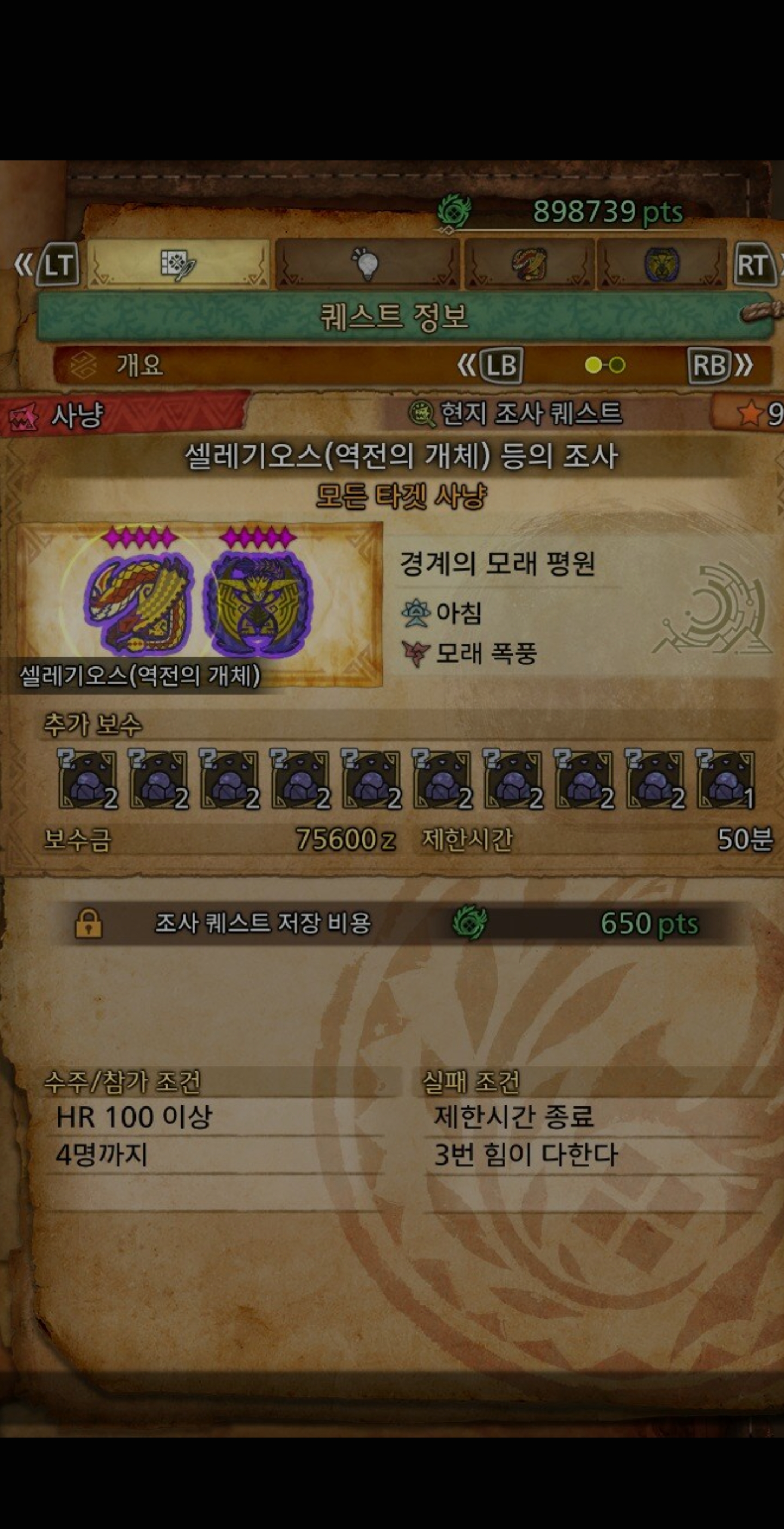Go to next page with RB

pos(720,365)
